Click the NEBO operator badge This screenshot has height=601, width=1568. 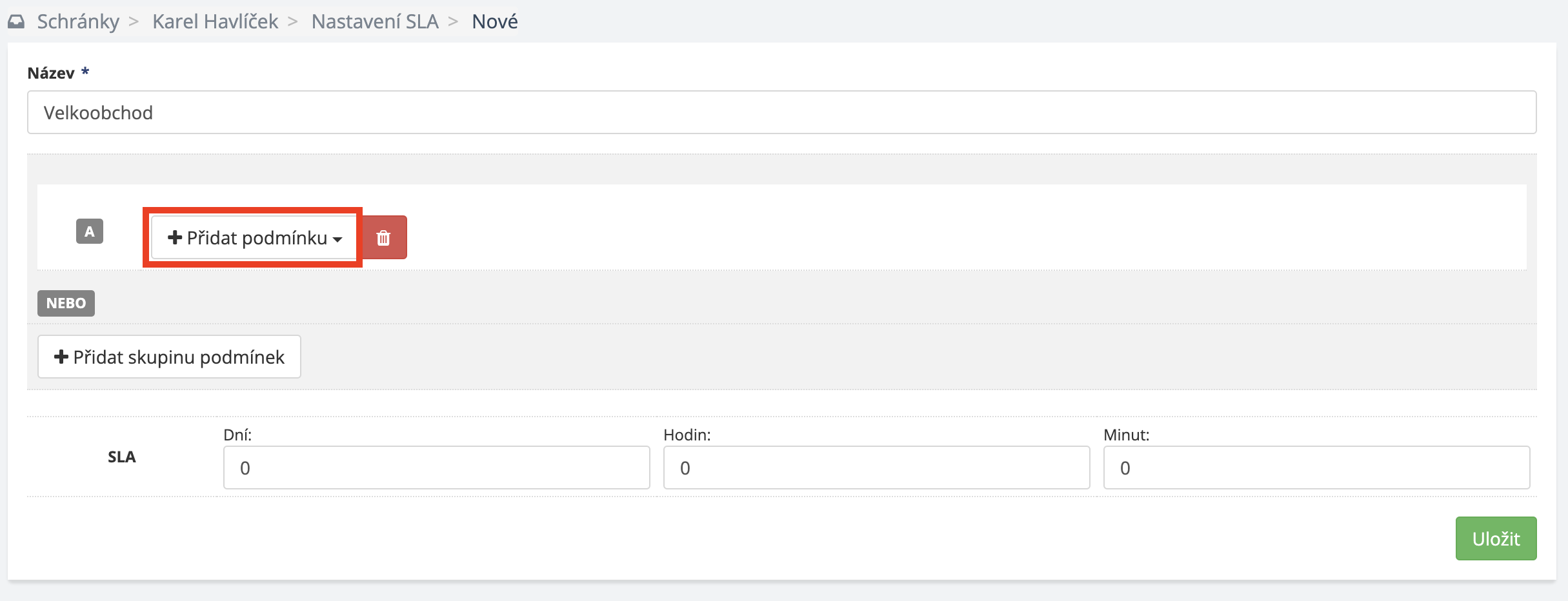click(66, 303)
